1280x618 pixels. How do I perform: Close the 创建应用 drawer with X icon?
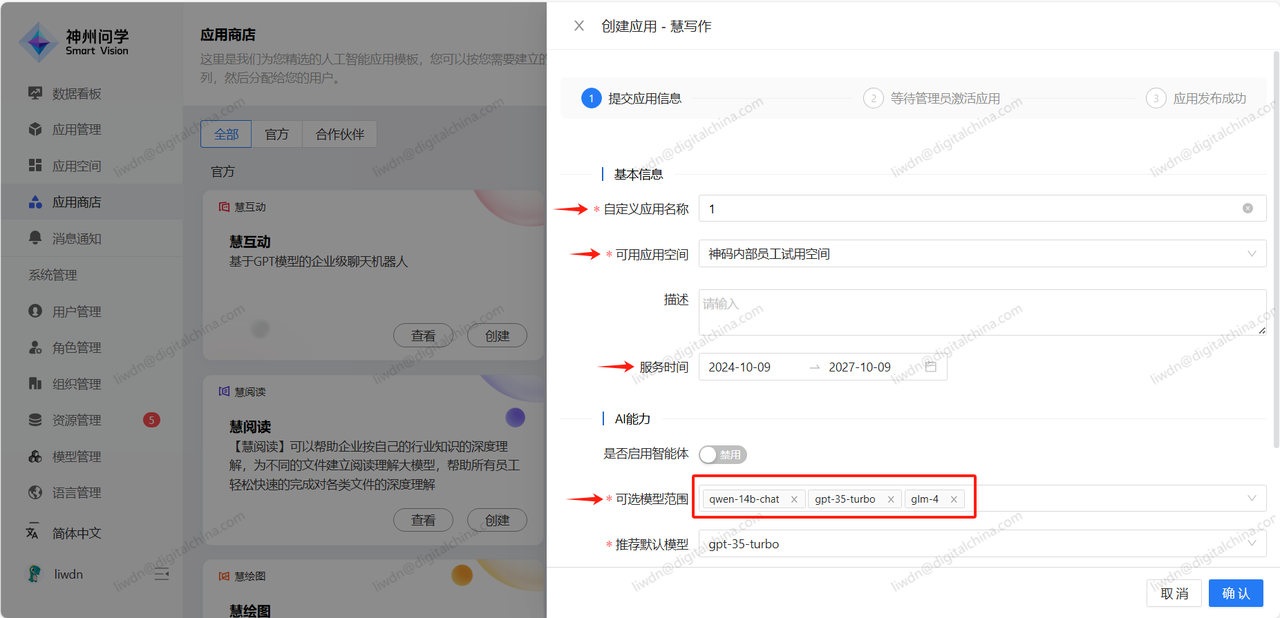pyautogui.click(x=579, y=26)
